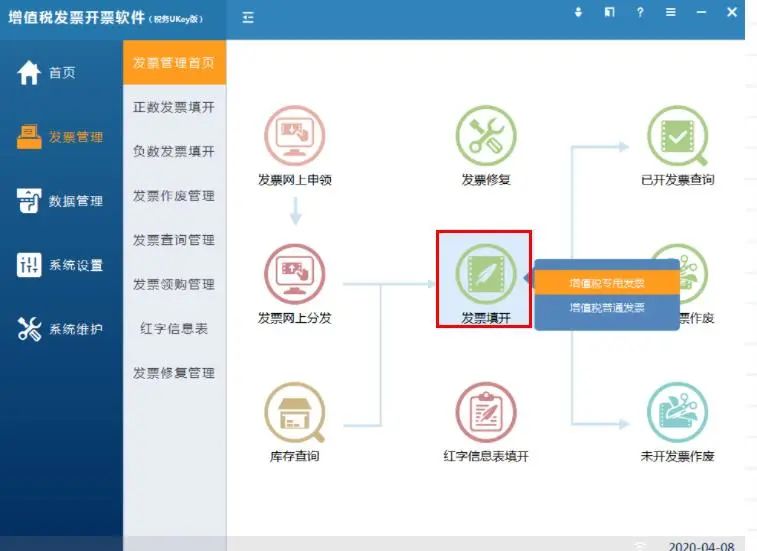Close the invoicing software window
The height and width of the screenshot is (551, 757).
[732, 12]
